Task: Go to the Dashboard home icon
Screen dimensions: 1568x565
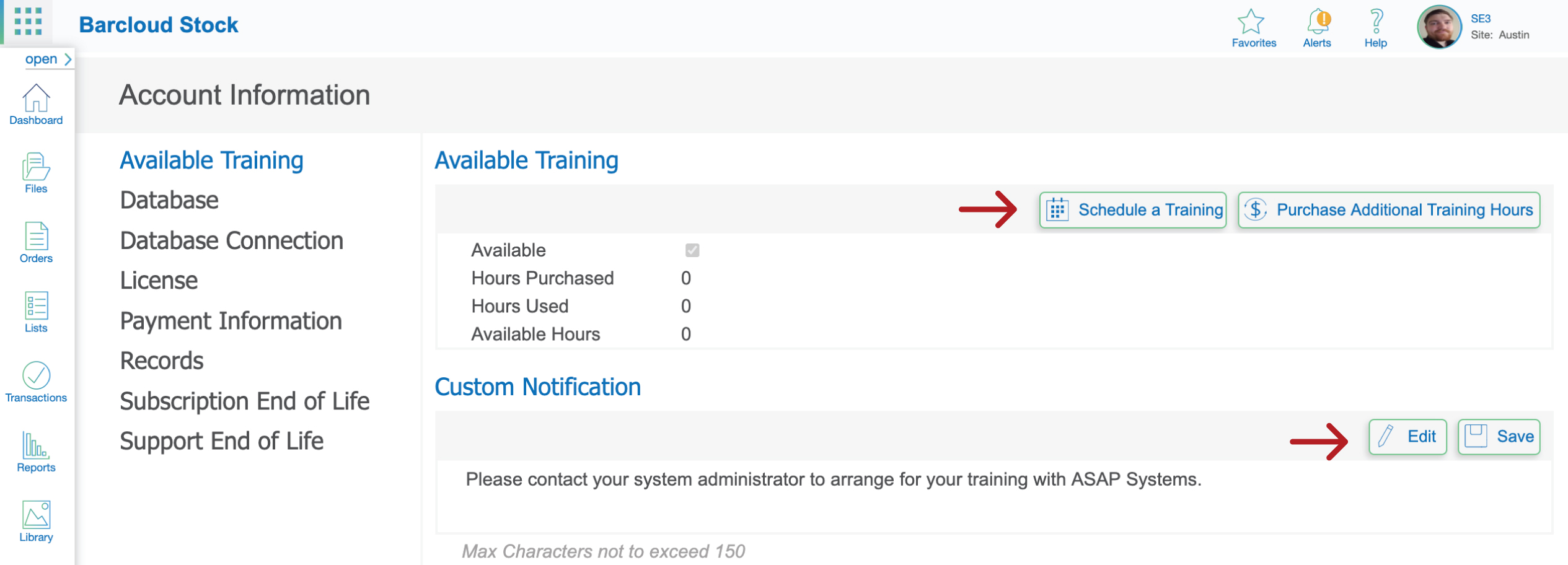Action: pos(36,98)
